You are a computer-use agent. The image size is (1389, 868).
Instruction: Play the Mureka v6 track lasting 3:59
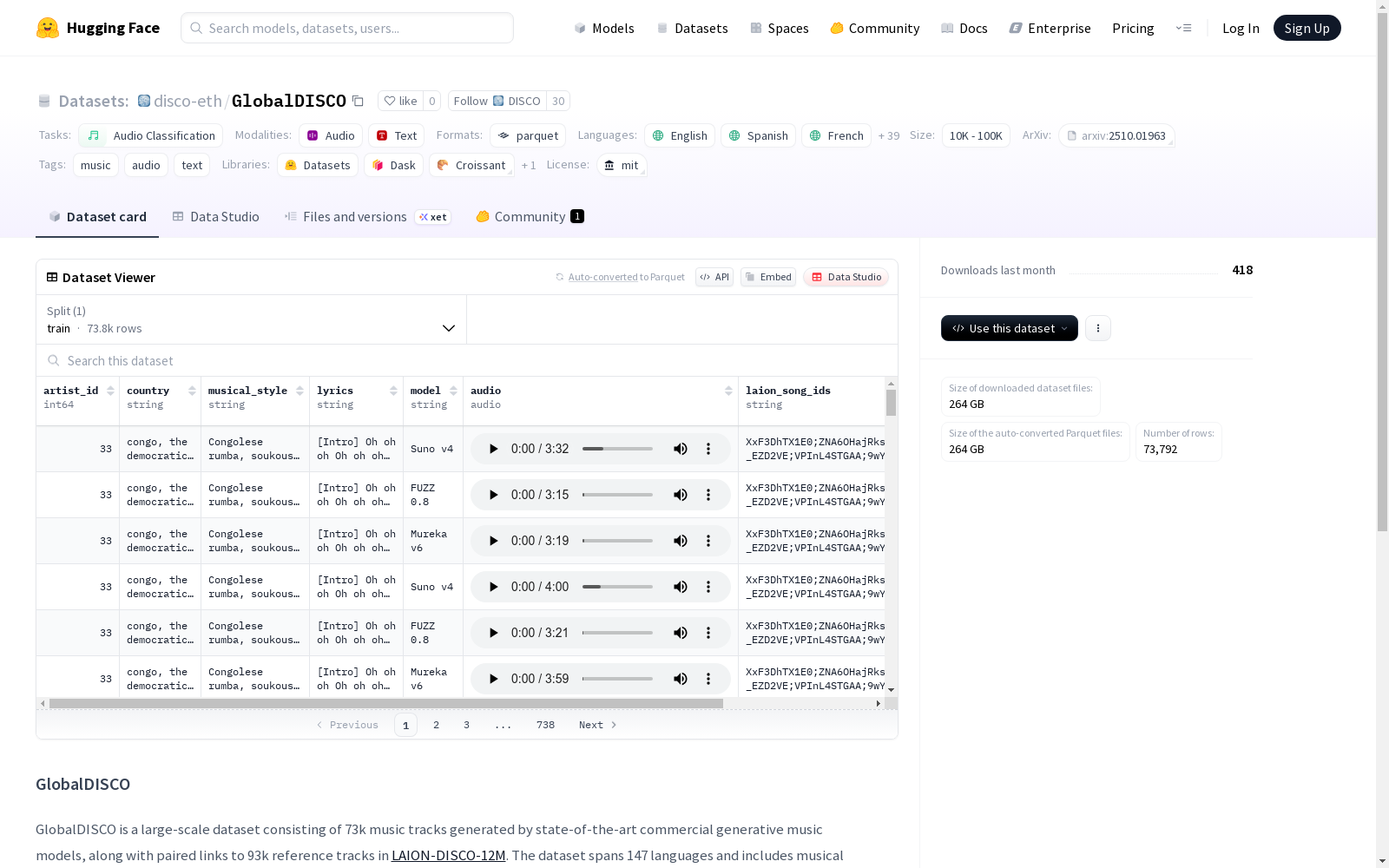click(x=493, y=679)
